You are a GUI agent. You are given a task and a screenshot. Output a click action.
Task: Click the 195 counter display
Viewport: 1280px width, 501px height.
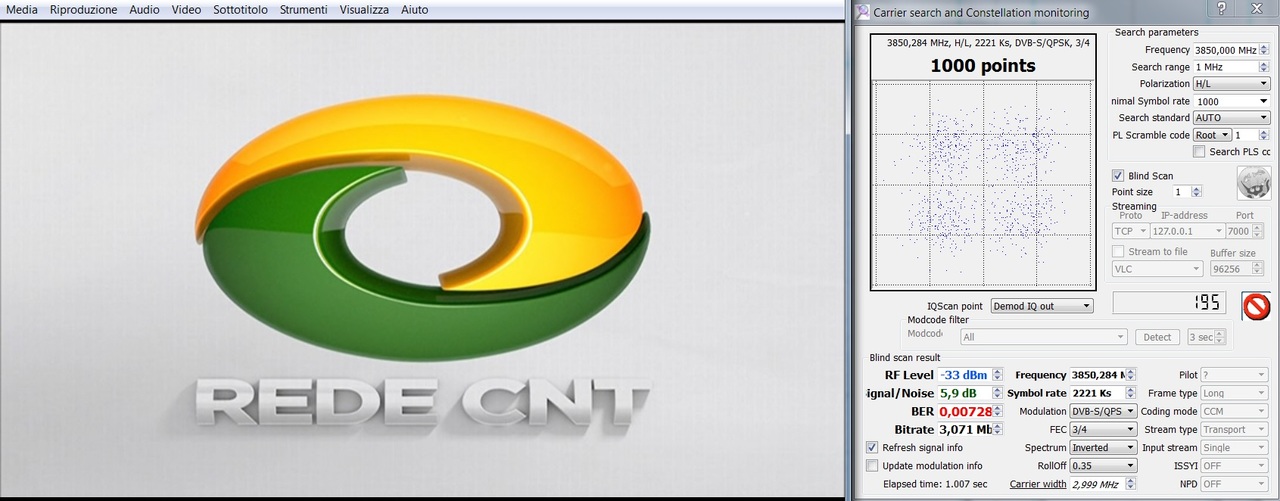point(1169,303)
